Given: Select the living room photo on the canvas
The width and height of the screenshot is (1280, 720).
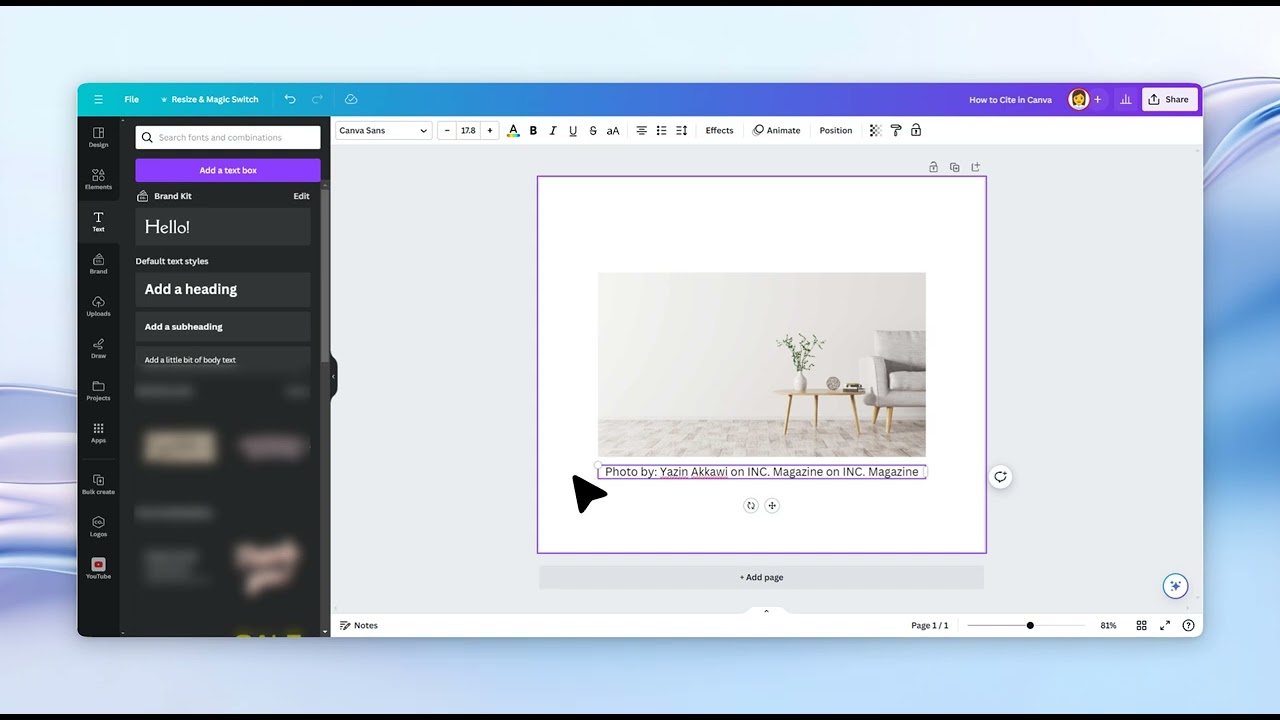Looking at the screenshot, I should point(762,364).
